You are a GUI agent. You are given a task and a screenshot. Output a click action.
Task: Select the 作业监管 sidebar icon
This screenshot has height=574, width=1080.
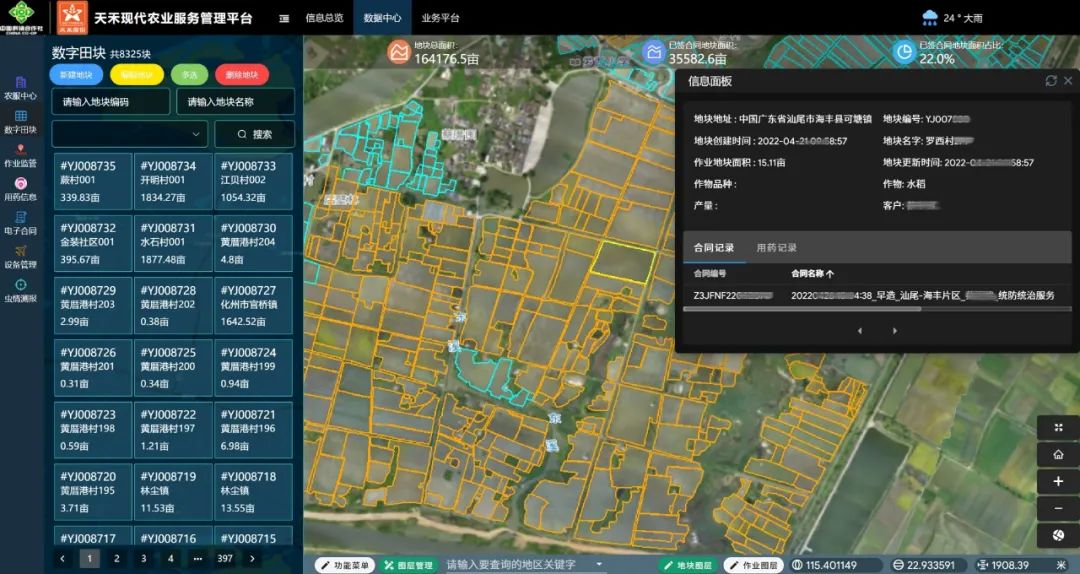click(x=20, y=155)
